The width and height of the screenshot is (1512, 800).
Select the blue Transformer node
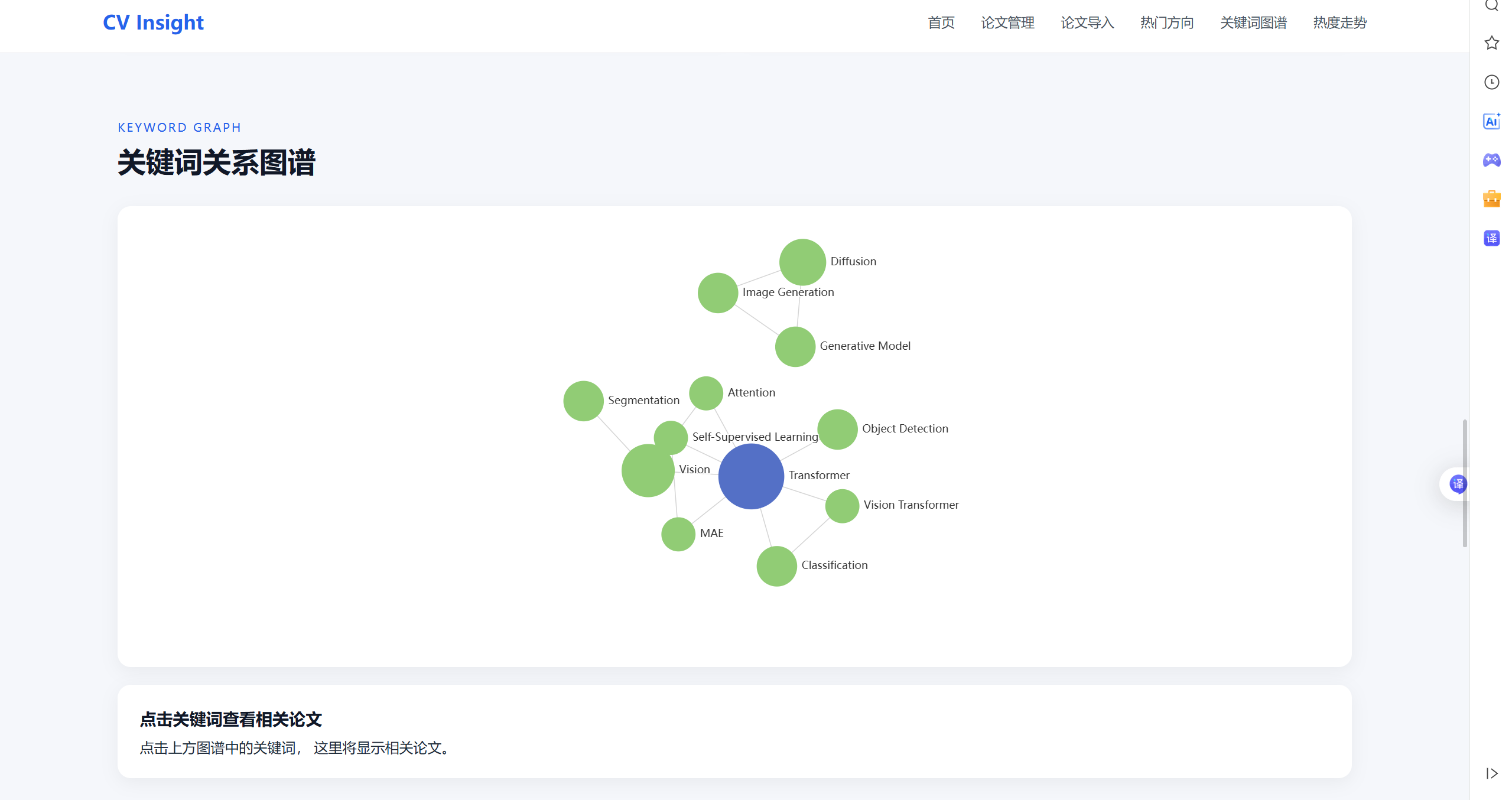(x=751, y=476)
